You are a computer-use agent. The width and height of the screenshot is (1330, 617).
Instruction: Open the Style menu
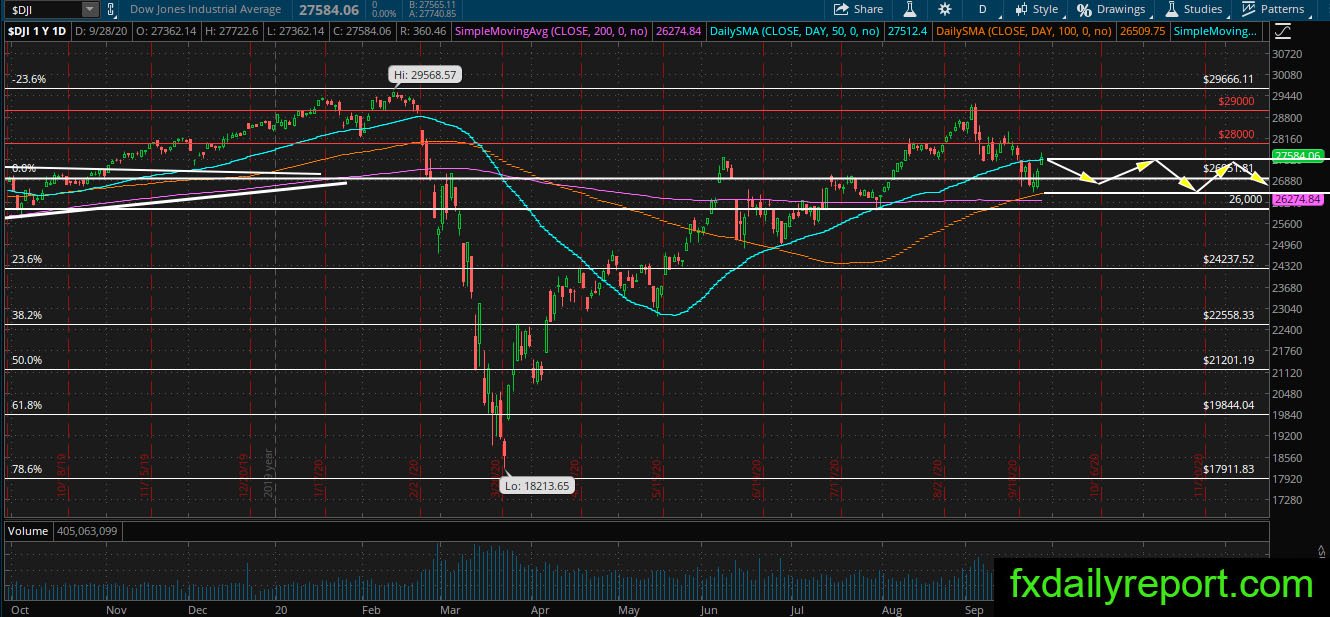[x=1036, y=9]
